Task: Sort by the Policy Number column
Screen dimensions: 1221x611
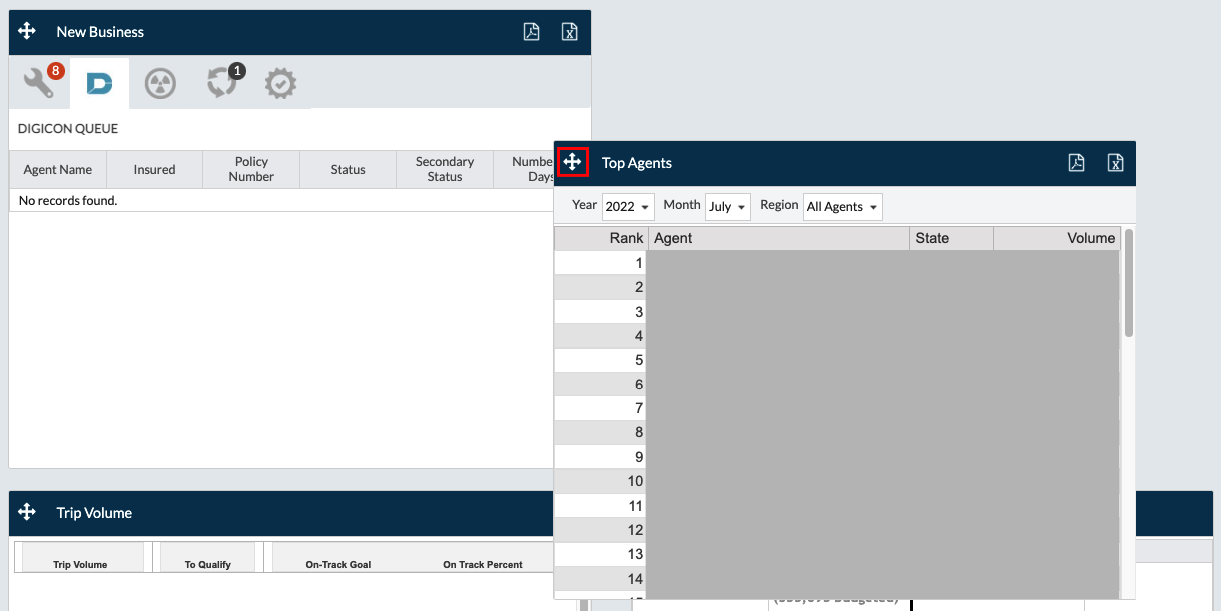Action: [250, 169]
